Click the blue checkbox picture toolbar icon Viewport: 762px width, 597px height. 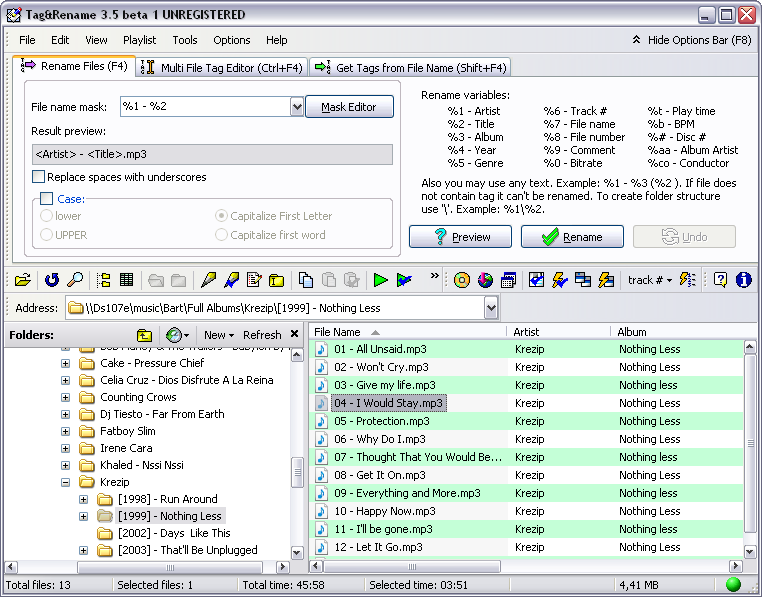coord(537,280)
